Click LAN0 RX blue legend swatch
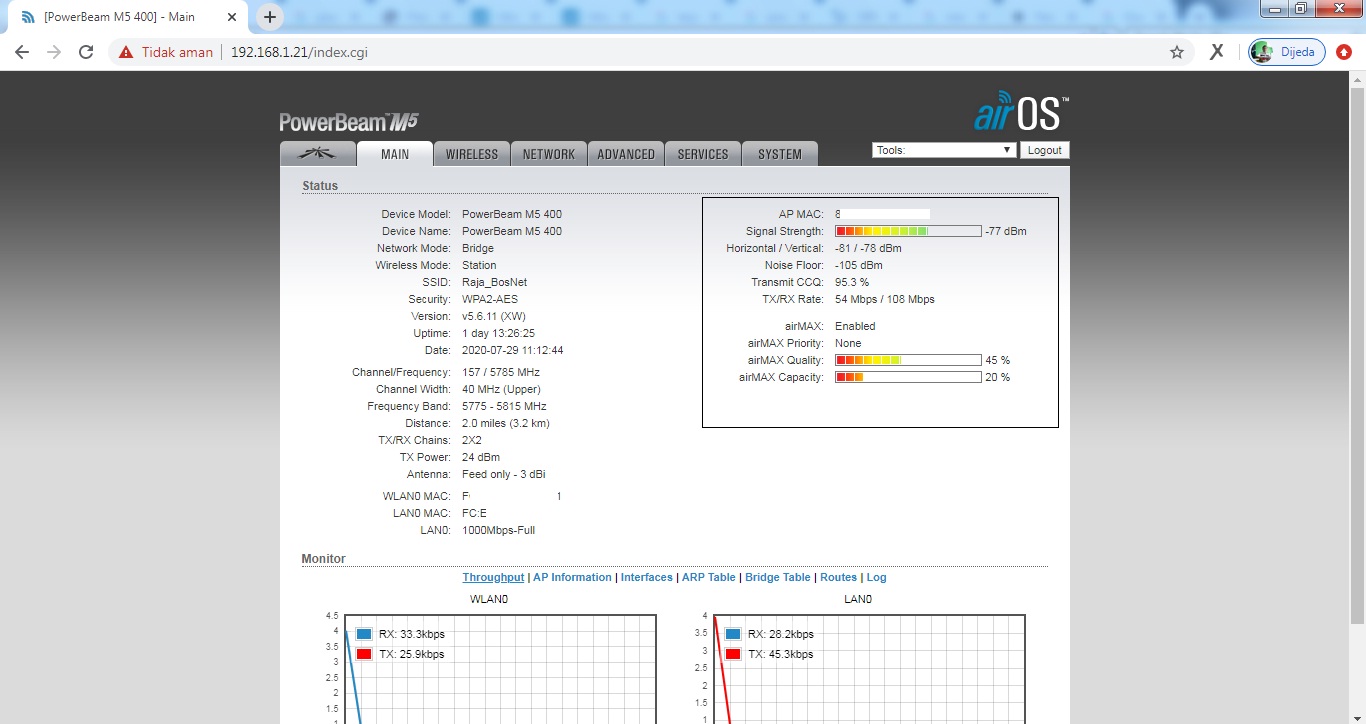 [733, 634]
